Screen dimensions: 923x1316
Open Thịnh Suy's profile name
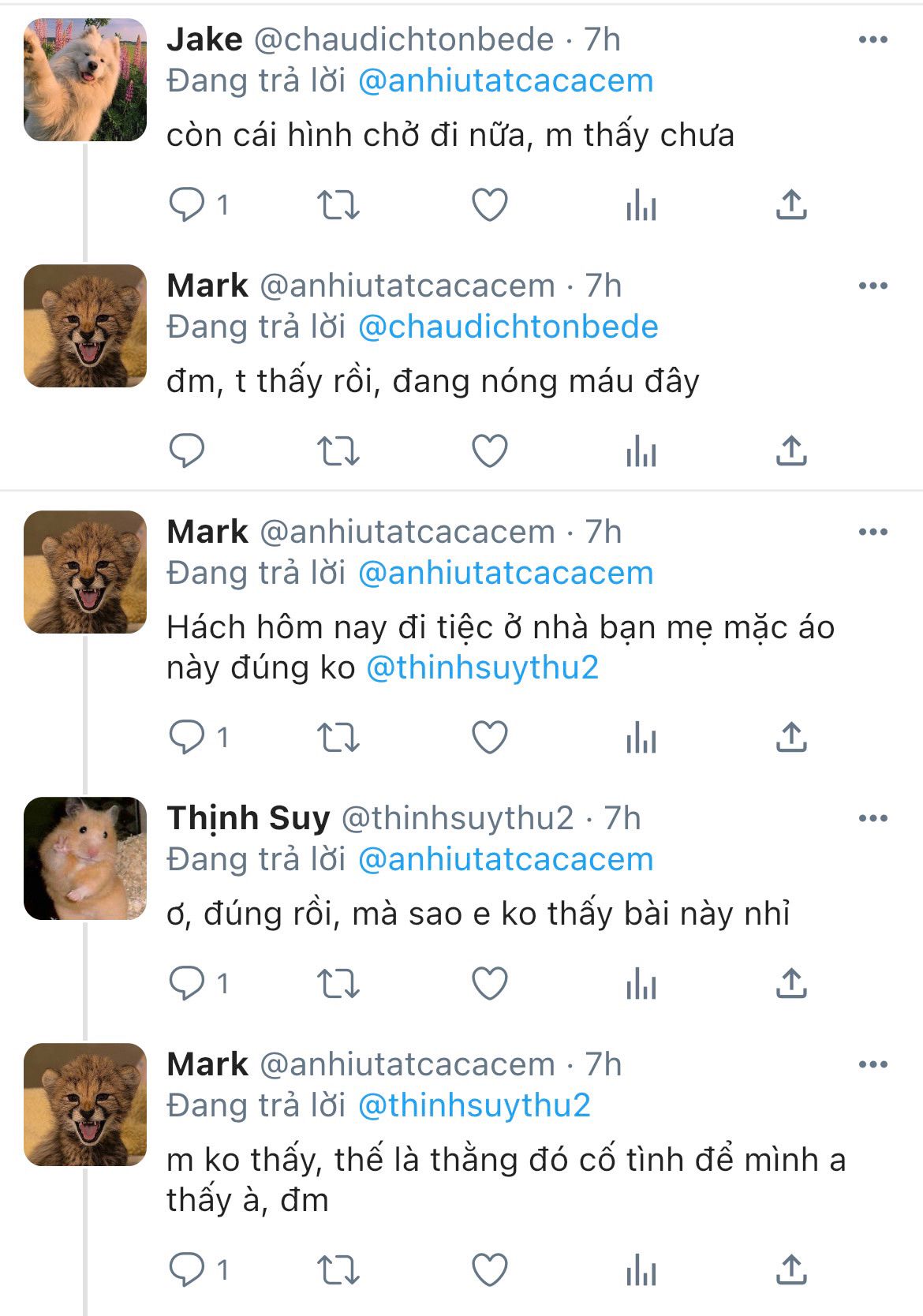[248, 818]
